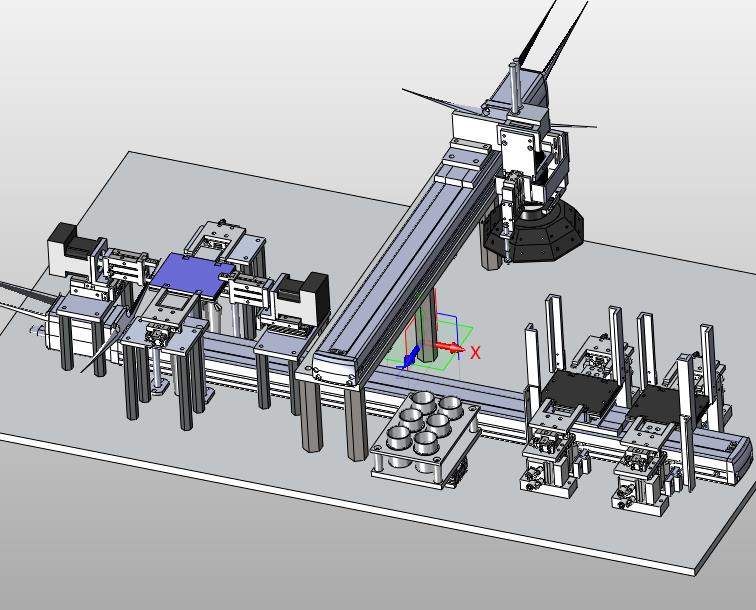Click the red X label next to the triad
The height and width of the screenshot is (610, 756).
[475, 352]
